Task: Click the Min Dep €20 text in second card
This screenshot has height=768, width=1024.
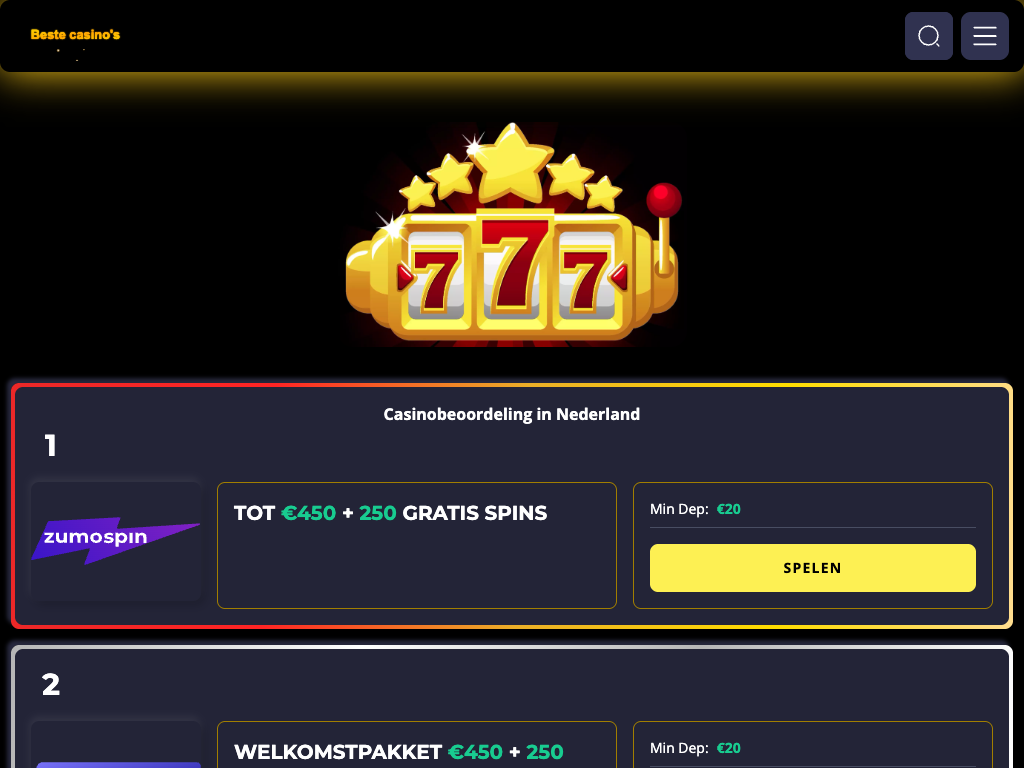Action: pyautogui.click(x=696, y=748)
